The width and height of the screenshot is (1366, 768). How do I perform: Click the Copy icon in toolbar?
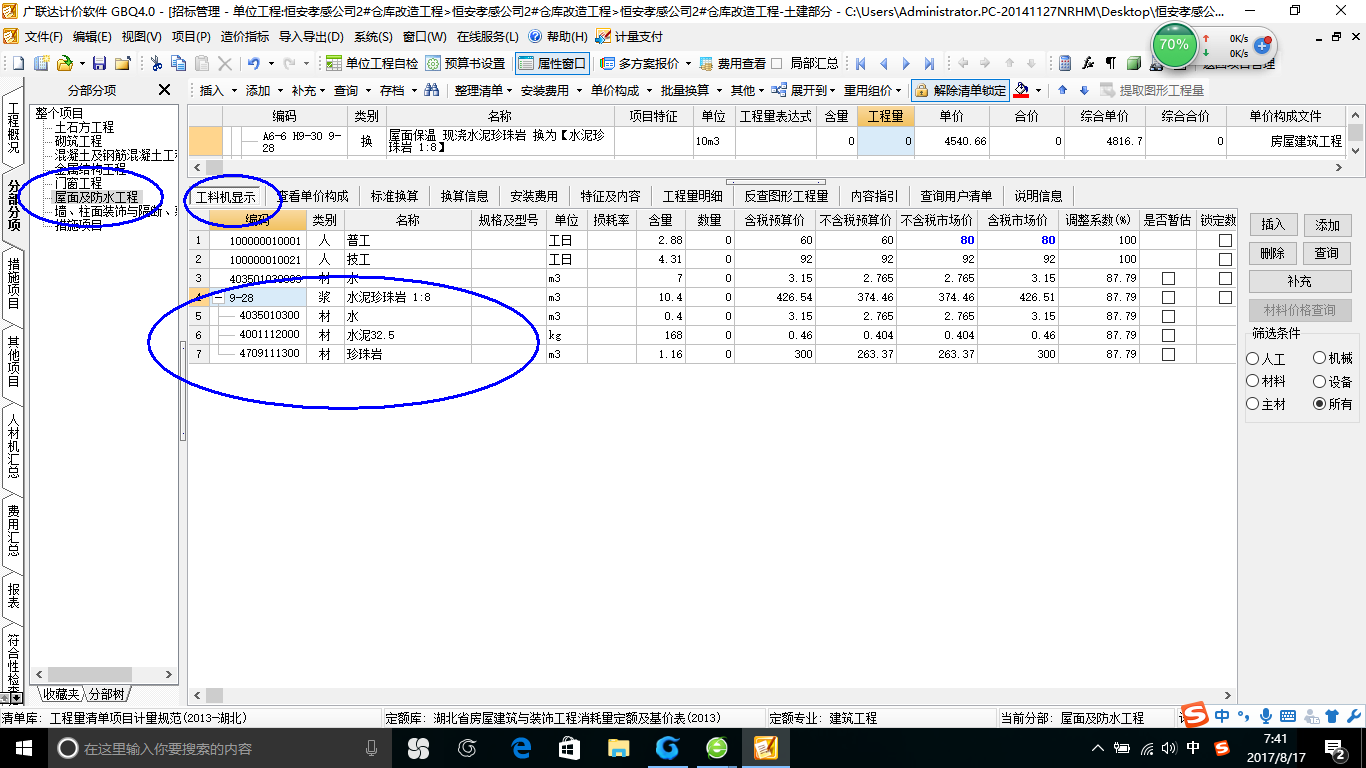tap(179, 63)
